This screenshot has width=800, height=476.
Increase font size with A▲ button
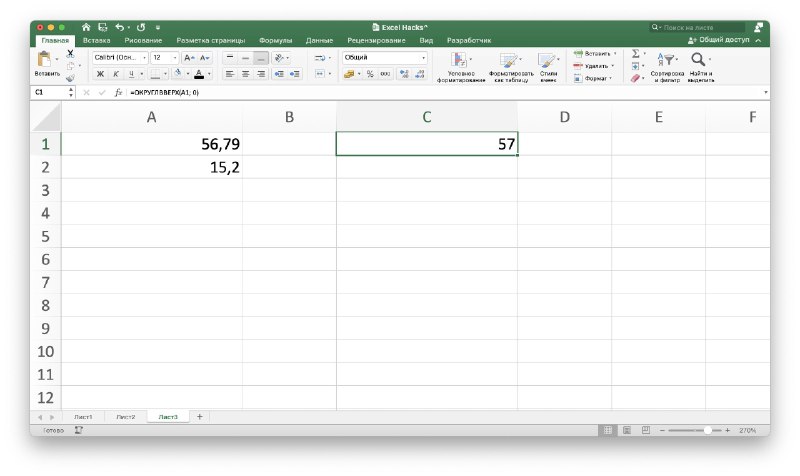[189, 58]
